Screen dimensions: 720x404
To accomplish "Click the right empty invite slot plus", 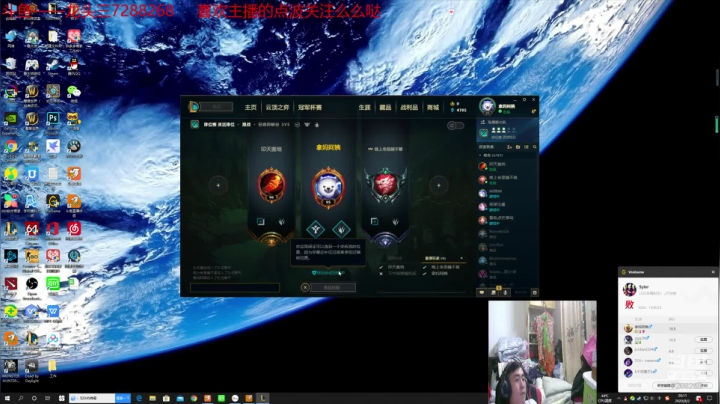I will [x=439, y=185].
